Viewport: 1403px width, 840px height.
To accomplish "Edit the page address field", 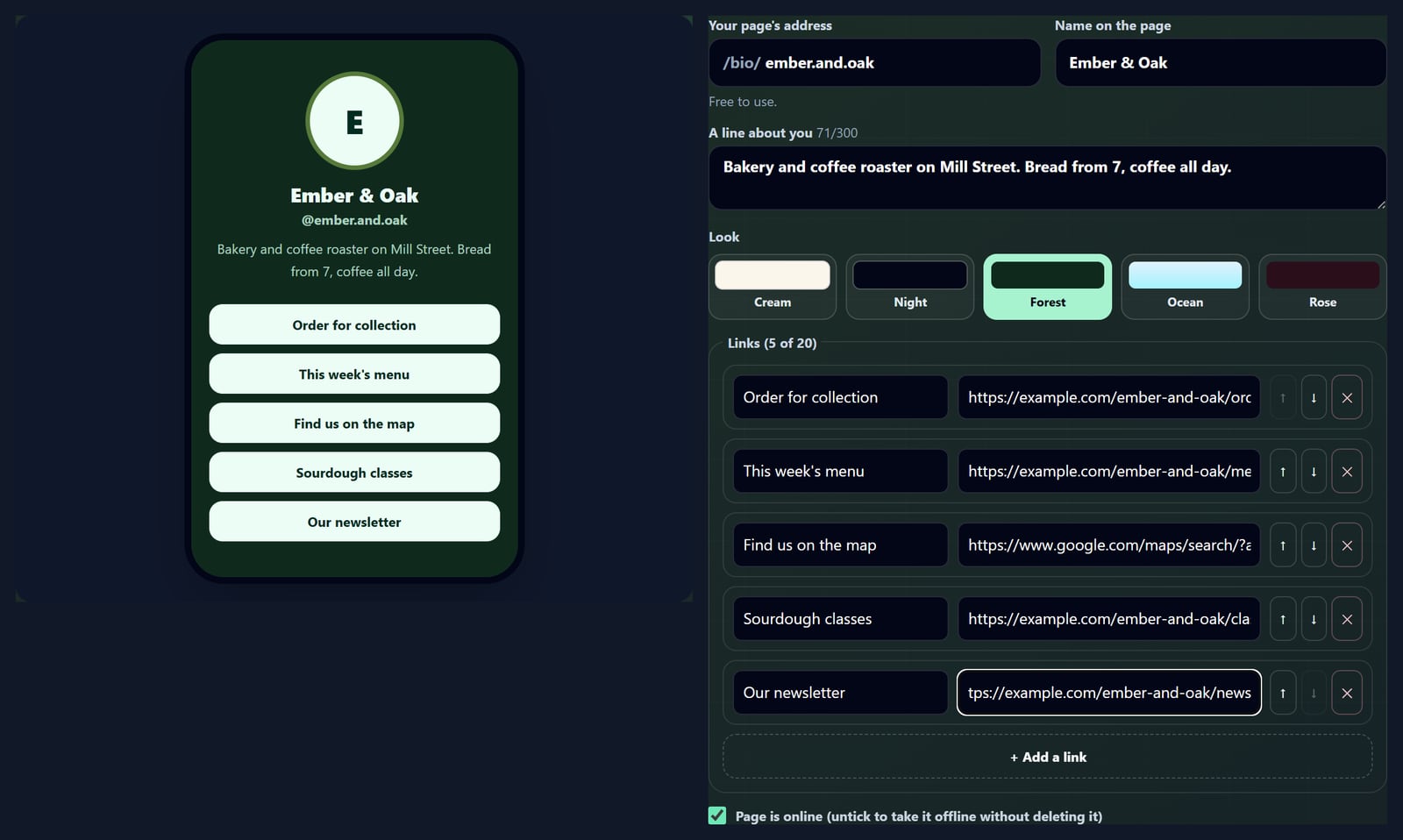I will [874, 62].
